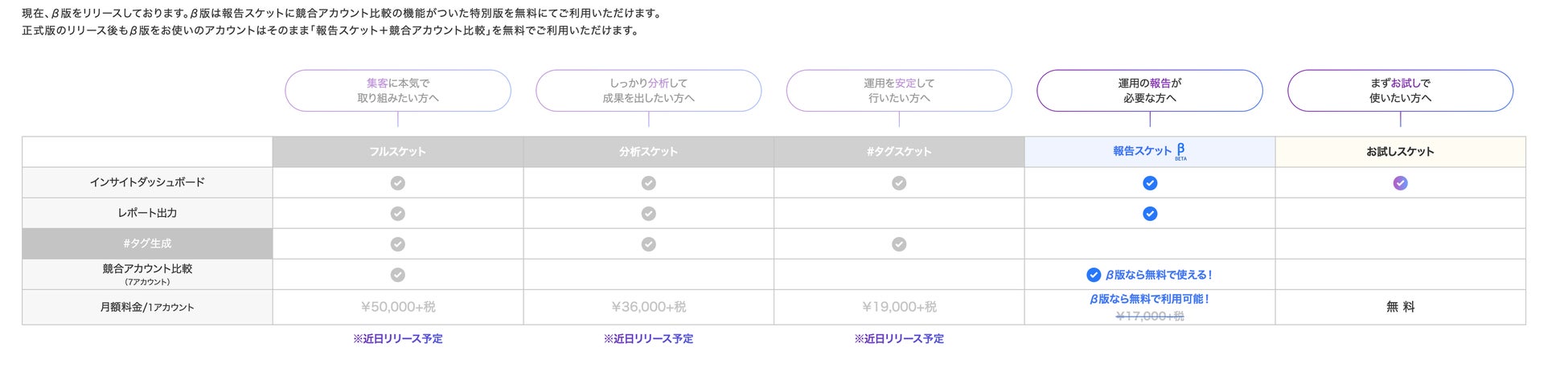Click the 運用の報告が必要な方へ bubble

pos(1149,91)
